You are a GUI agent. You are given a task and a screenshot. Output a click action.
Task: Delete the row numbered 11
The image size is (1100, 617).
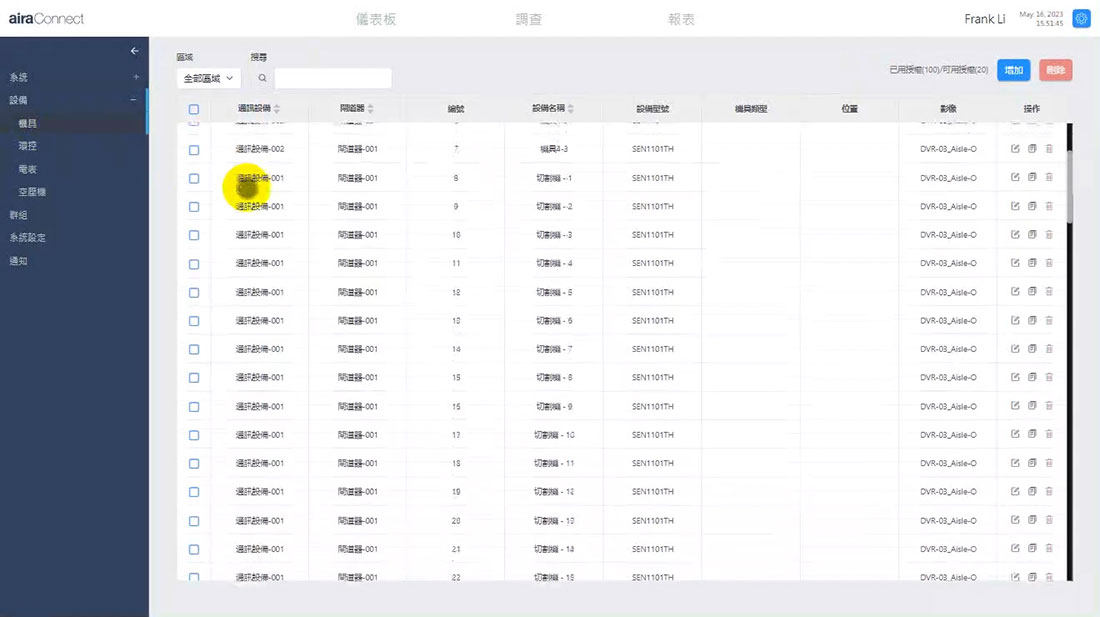pyautogui.click(x=1049, y=263)
